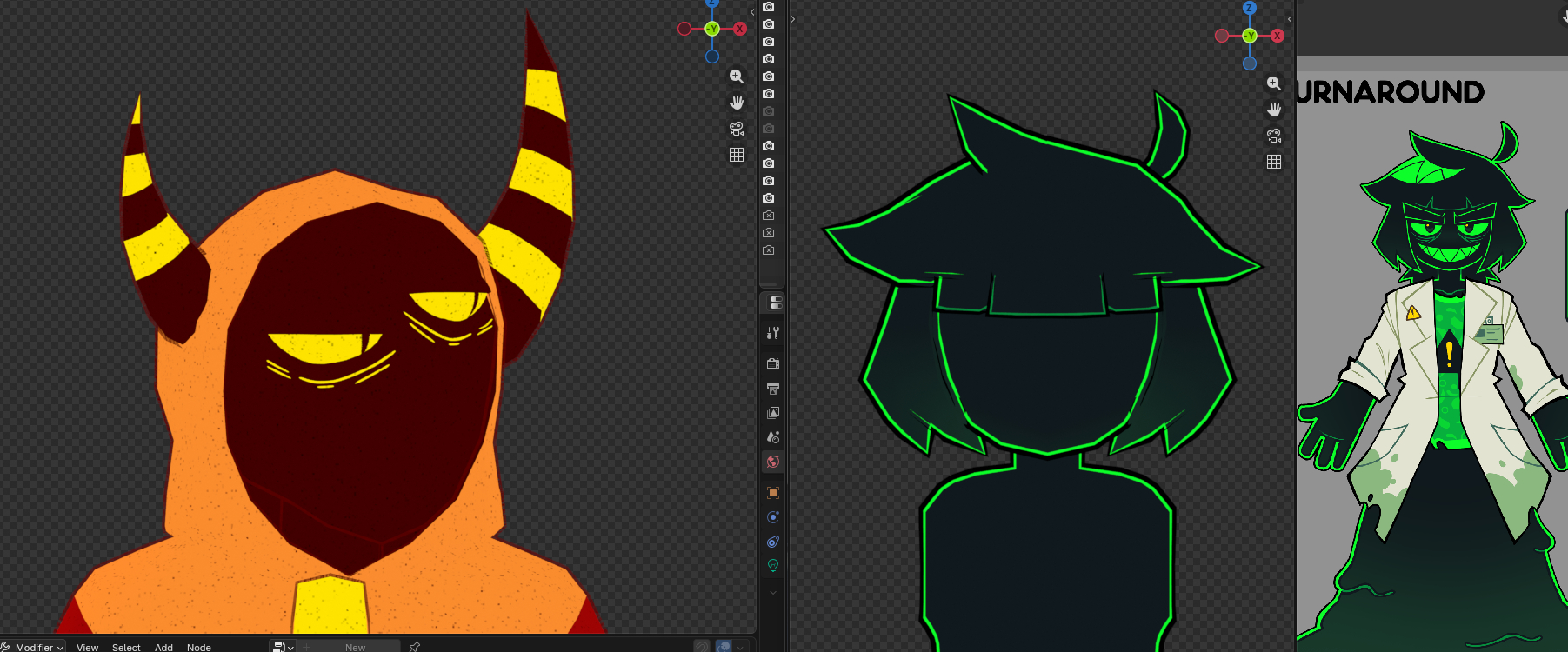Screen dimensions: 1568x652
Task: Expand the chevron below the properties tabs
Action: tap(773, 593)
